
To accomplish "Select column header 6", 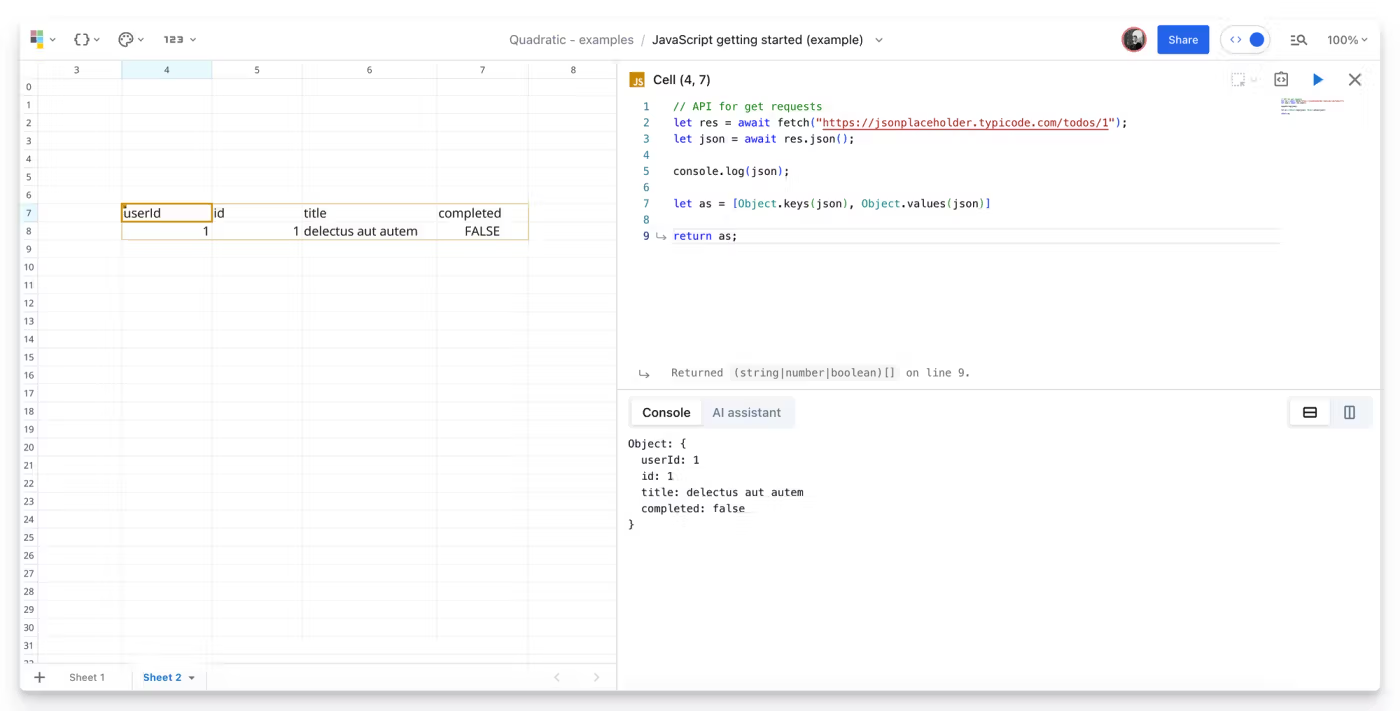I will [369, 70].
